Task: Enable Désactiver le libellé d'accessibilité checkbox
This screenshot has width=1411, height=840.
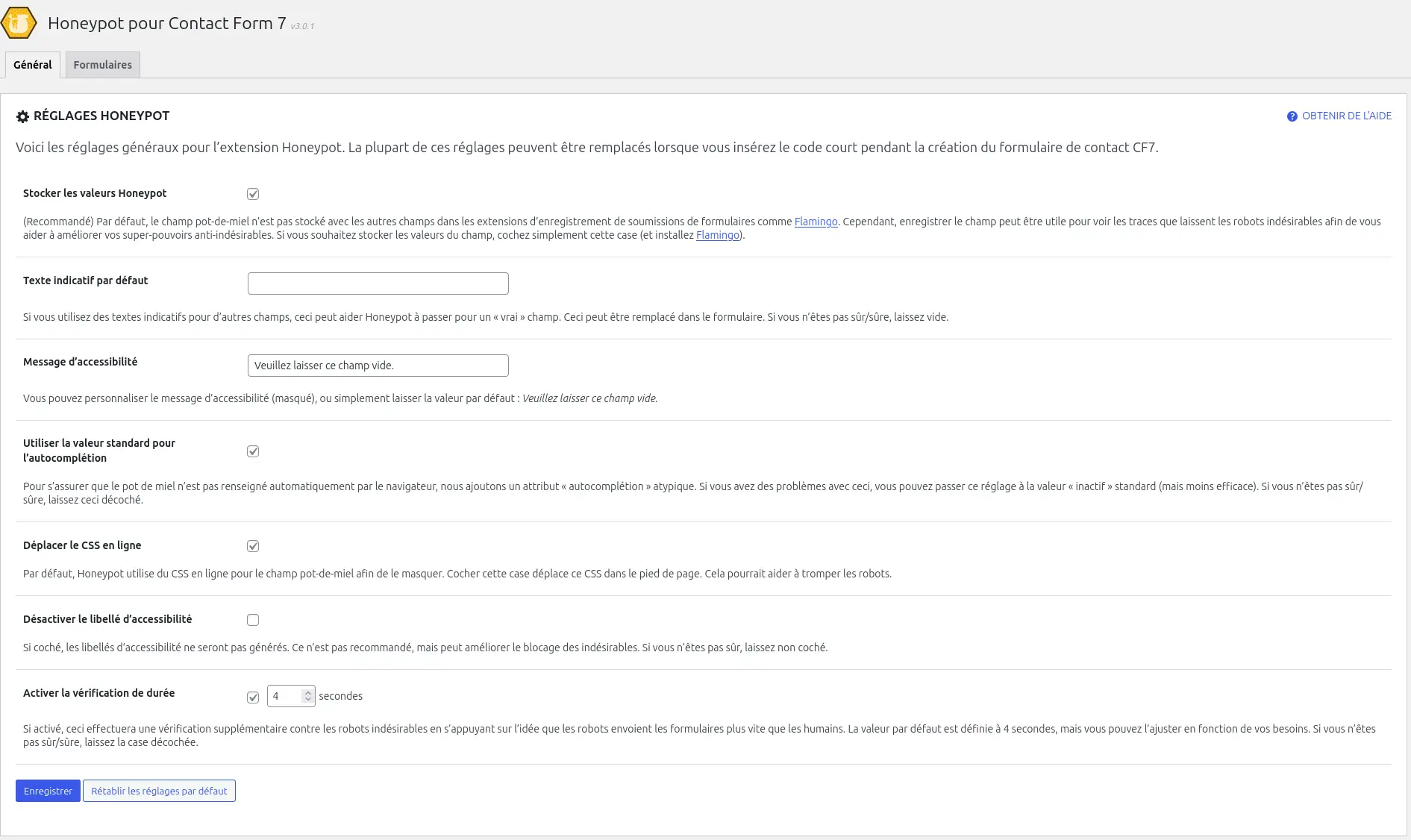Action: pyautogui.click(x=253, y=620)
